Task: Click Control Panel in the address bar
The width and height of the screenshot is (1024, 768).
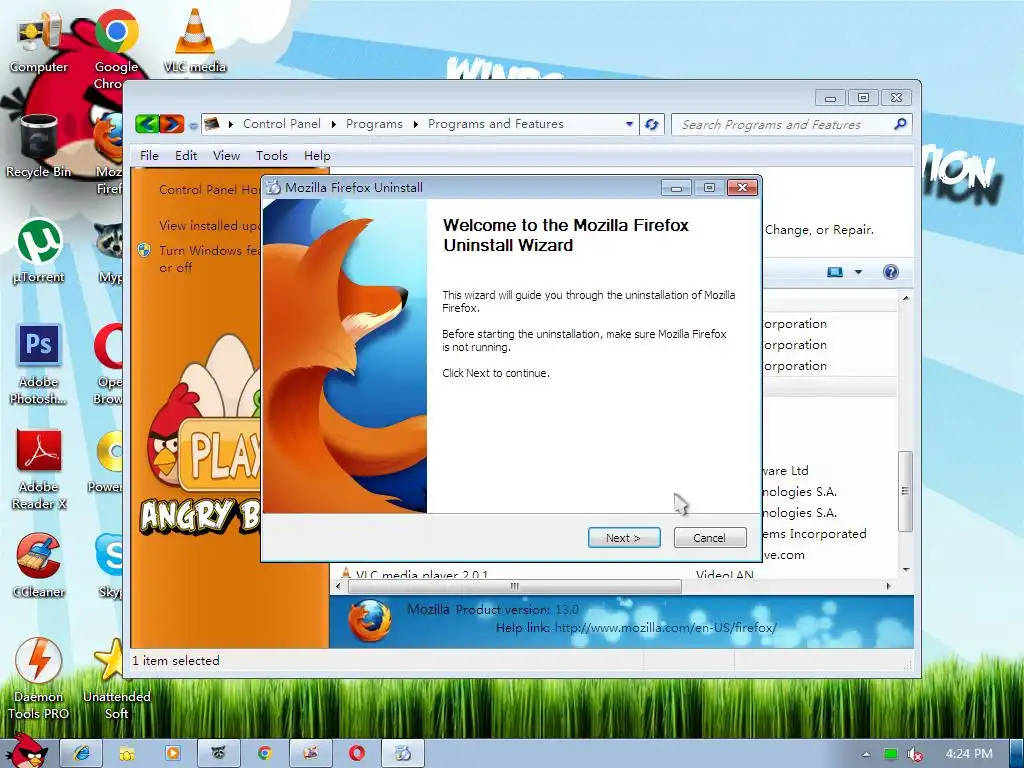Action: (x=281, y=123)
